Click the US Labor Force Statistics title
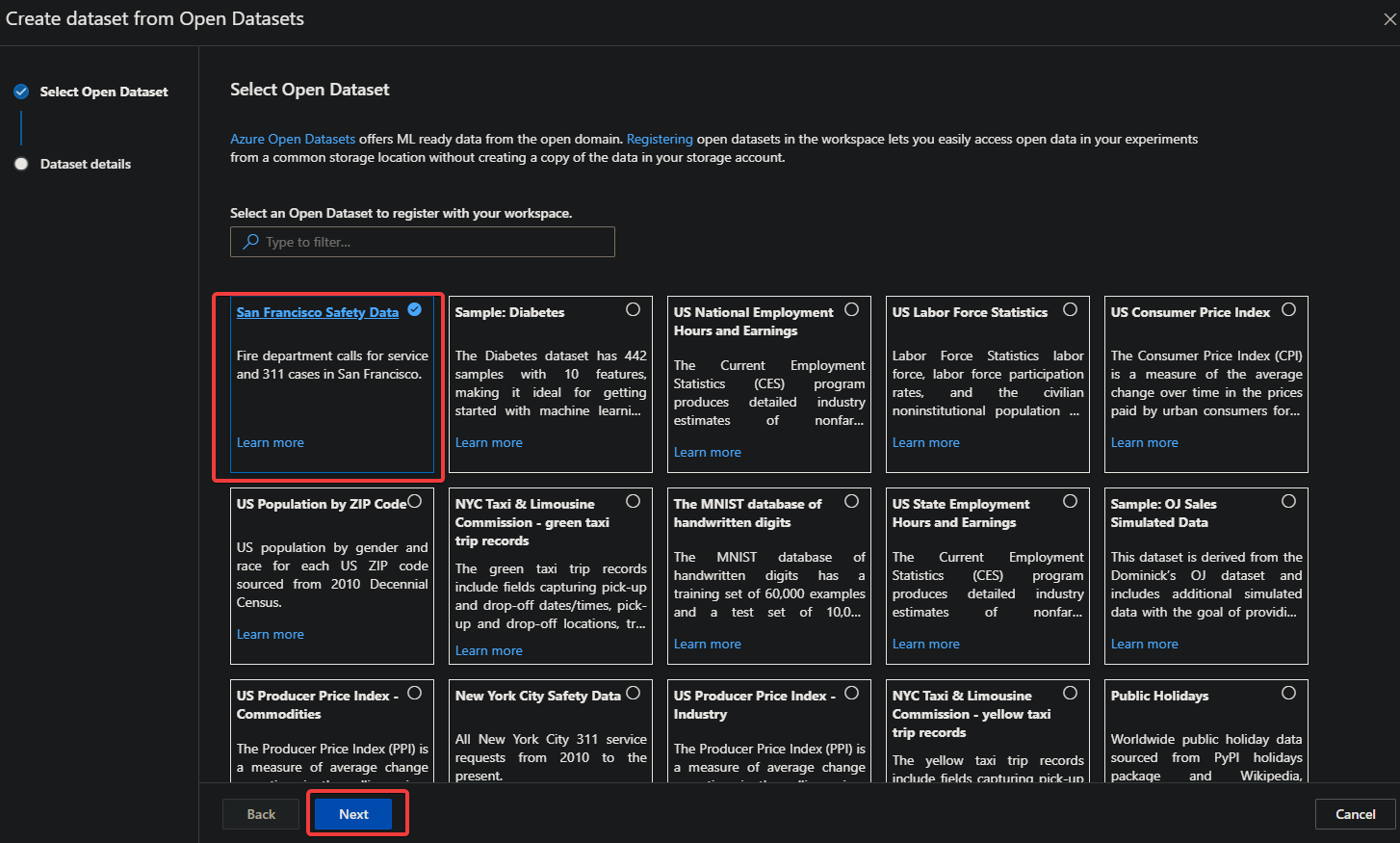Viewport: 1400px width, 843px height. [970, 312]
